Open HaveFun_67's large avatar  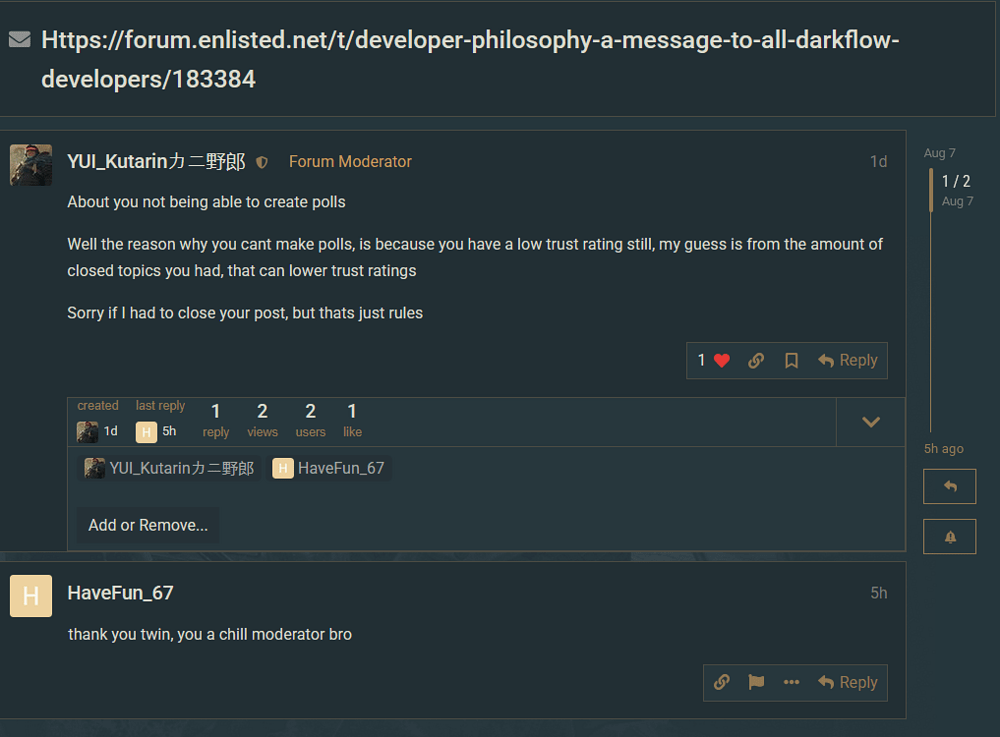pyautogui.click(x=31, y=596)
